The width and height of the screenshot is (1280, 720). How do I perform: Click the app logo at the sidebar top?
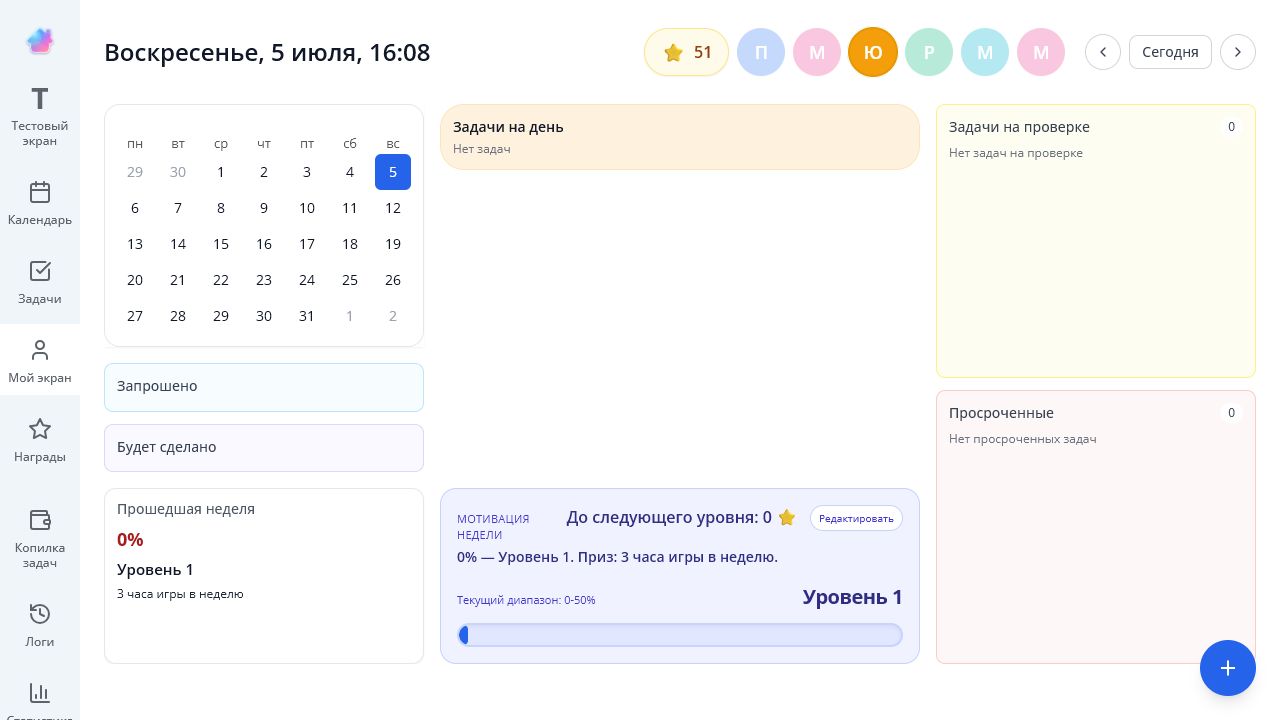(40, 41)
